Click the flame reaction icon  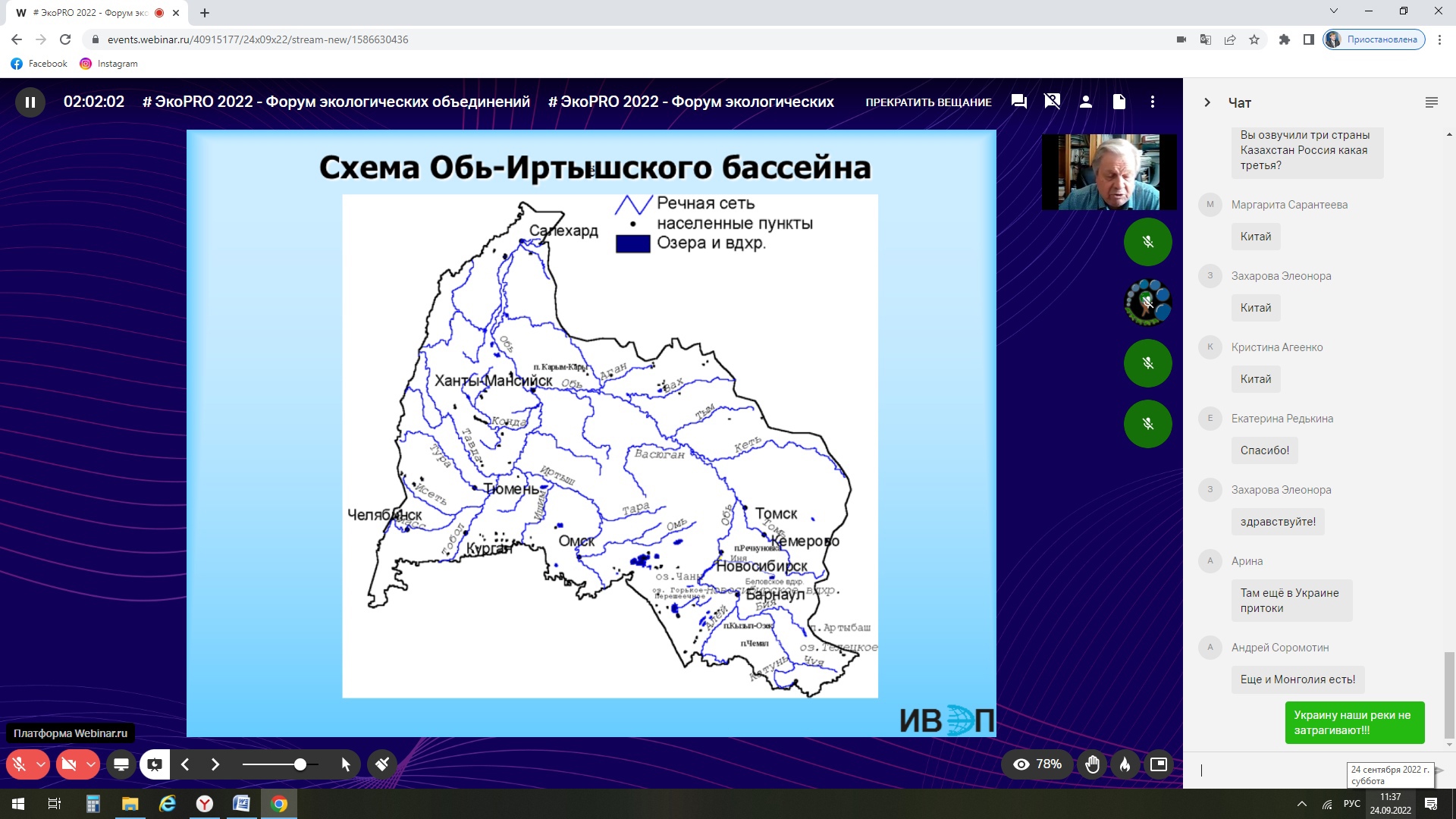[x=1125, y=764]
